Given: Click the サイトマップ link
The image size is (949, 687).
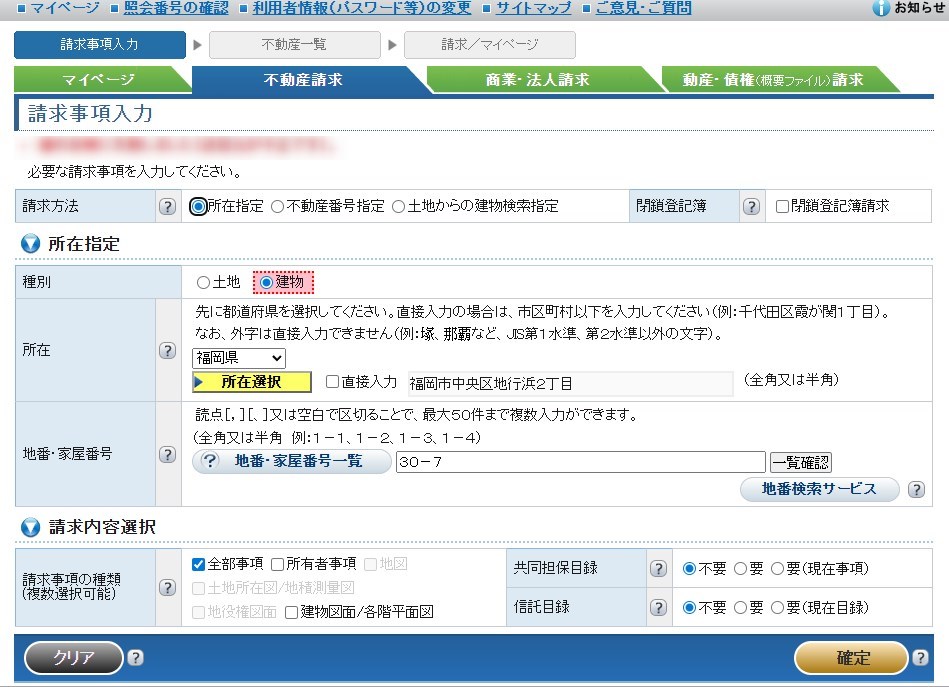Looking at the screenshot, I should 537,9.
